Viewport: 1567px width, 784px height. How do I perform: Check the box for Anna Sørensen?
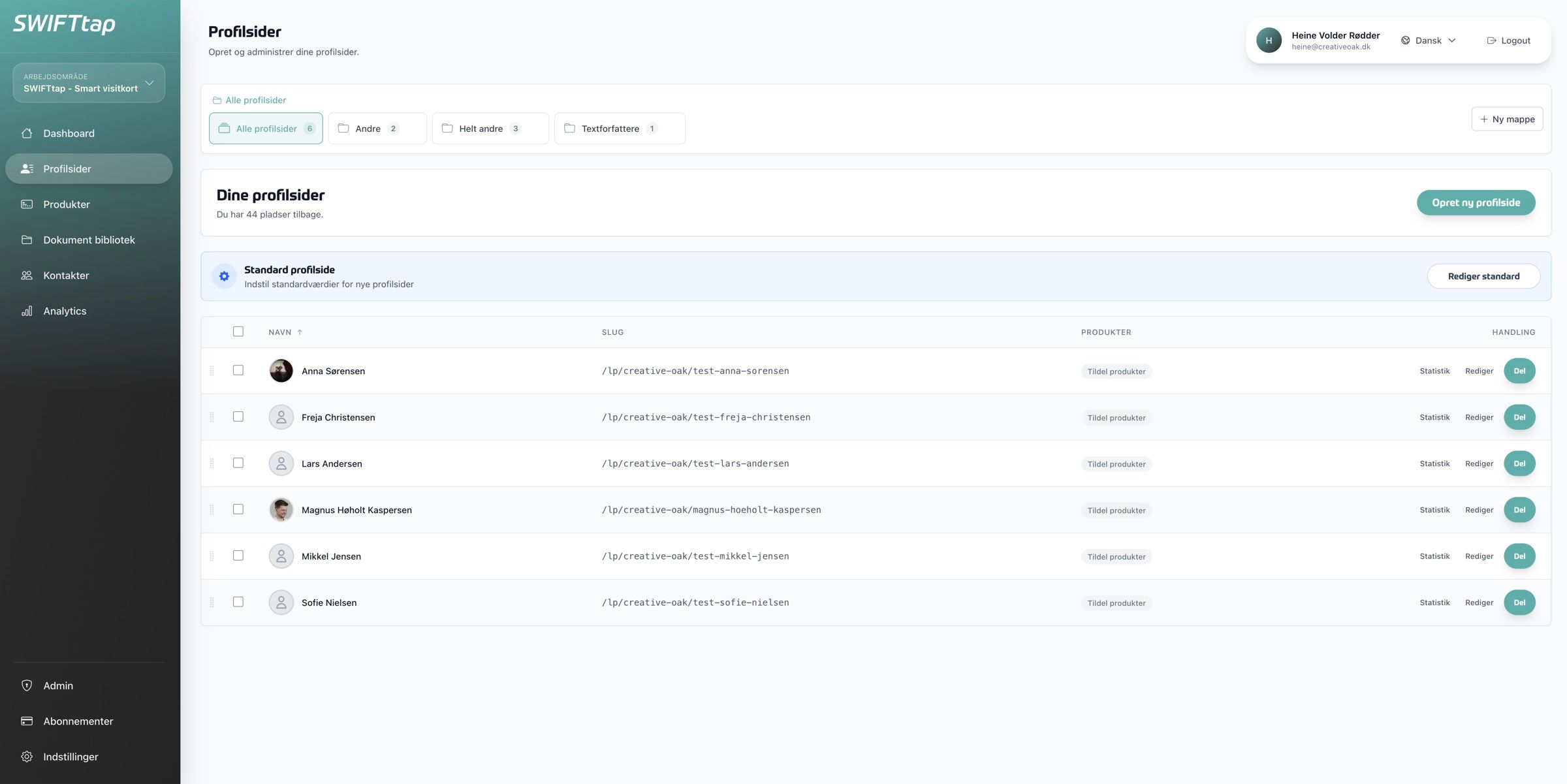(238, 370)
